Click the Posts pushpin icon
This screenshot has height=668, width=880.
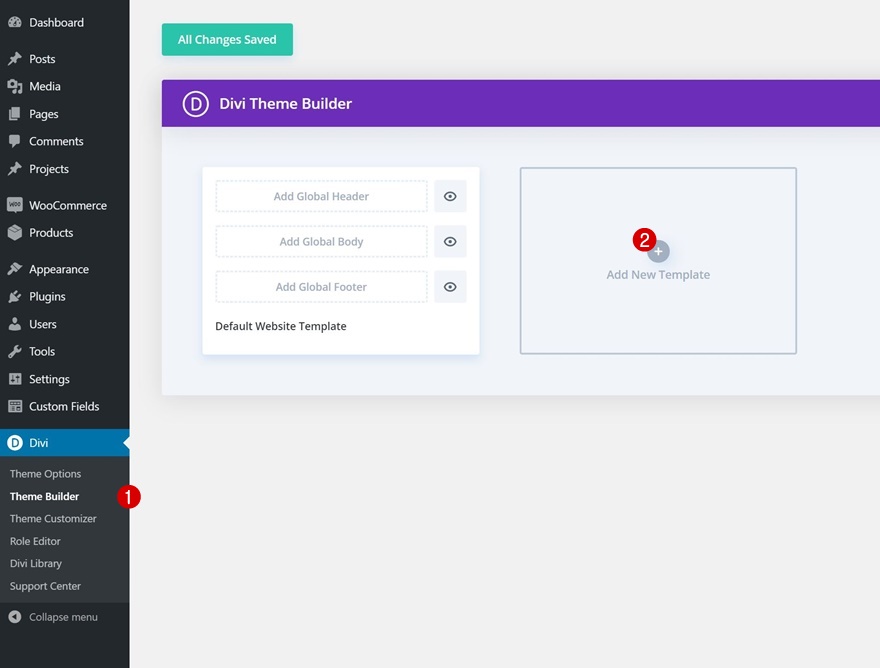(x=15, y=58)
